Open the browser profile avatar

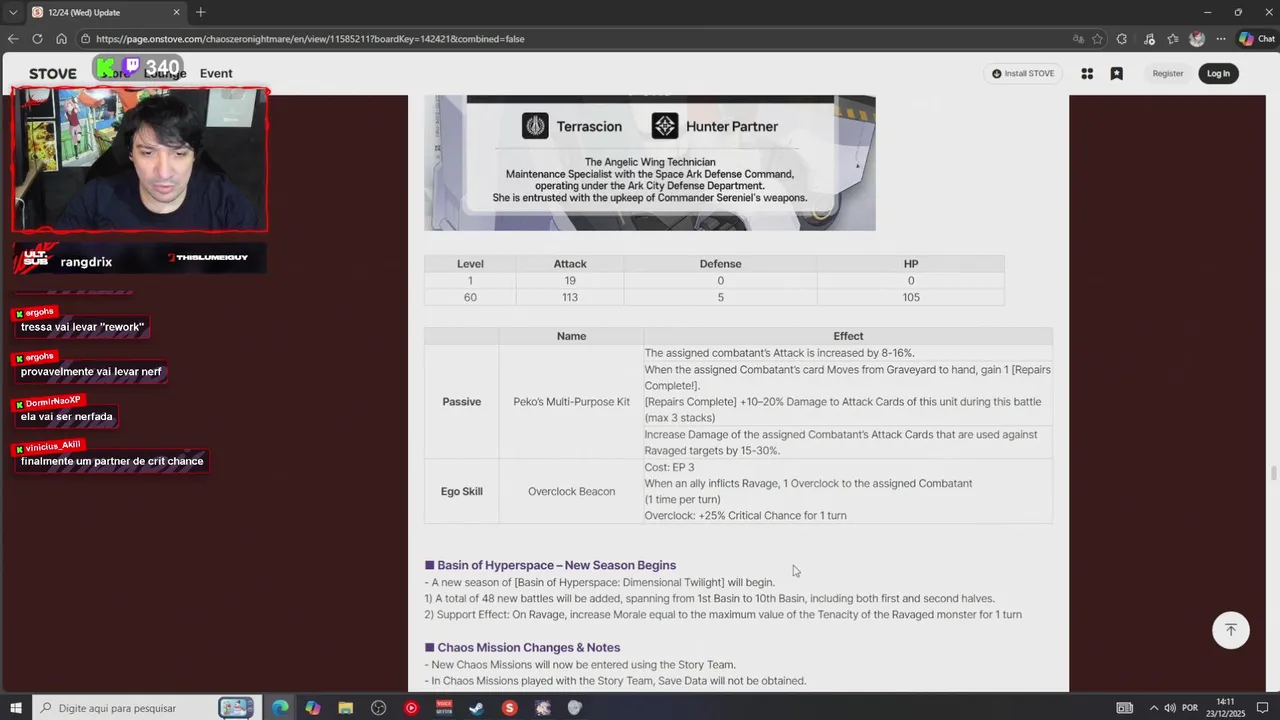pyautogui.click(x=1197, y=39)
